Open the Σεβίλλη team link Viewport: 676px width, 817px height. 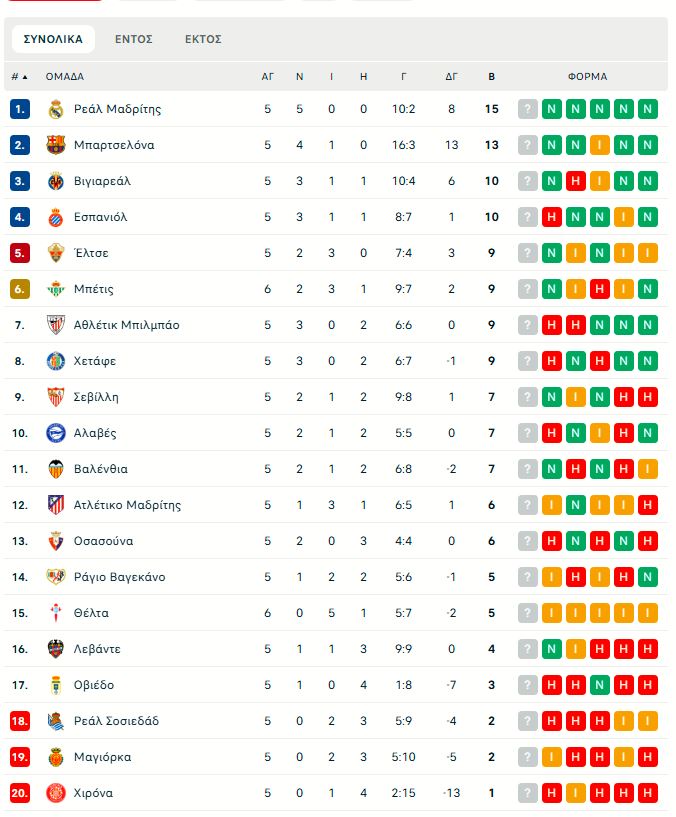click(x=96, y=397)
